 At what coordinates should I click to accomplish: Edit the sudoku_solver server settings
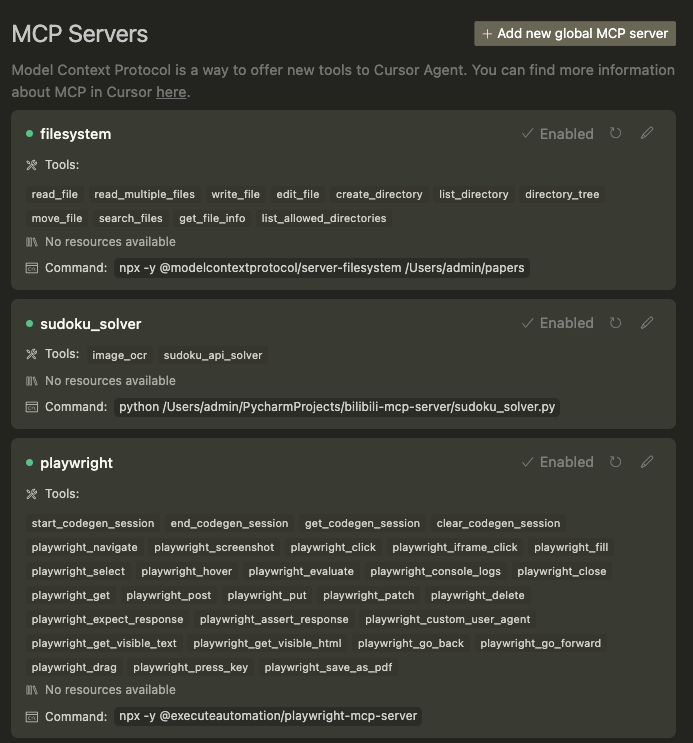647,323
